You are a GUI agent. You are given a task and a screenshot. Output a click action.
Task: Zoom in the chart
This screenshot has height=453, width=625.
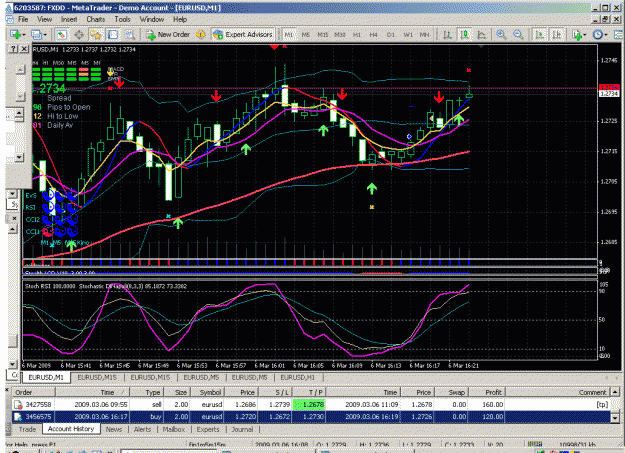pyautogui.click(x=501, y=35)
